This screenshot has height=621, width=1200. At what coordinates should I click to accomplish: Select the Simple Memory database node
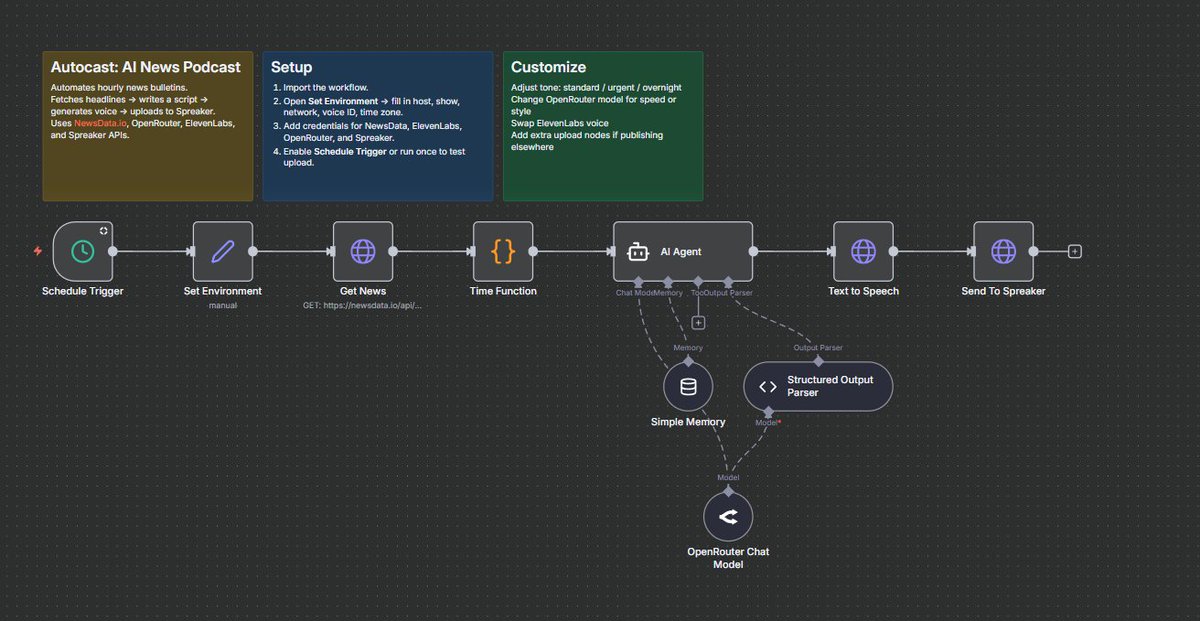pyautogui.click(x=688, y=387)
